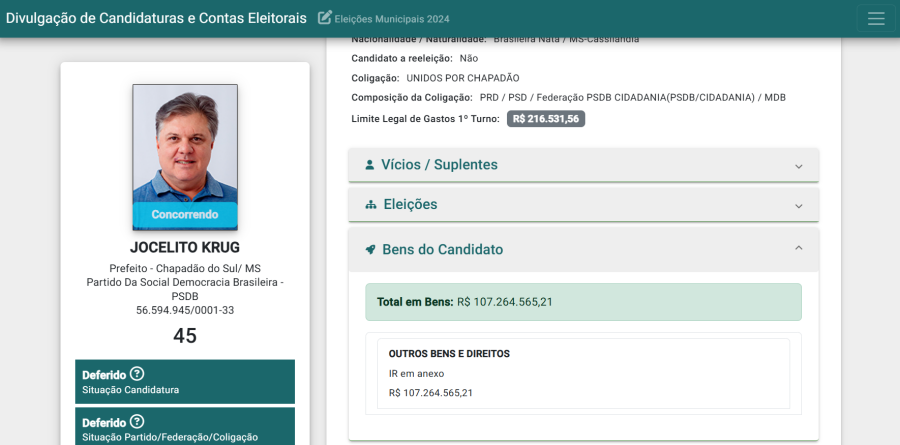Click the 'IR em anexo' description text

pyautogui.click(x=416, y=374)
